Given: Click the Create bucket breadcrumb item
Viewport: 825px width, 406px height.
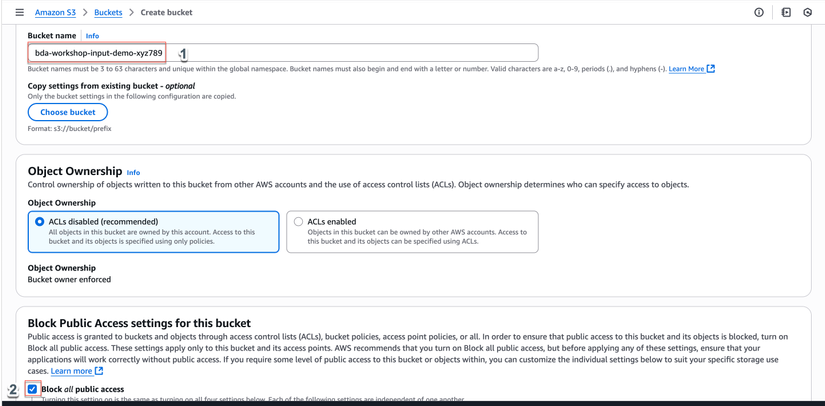Looking at the screenshot, I should click(166, 12).
